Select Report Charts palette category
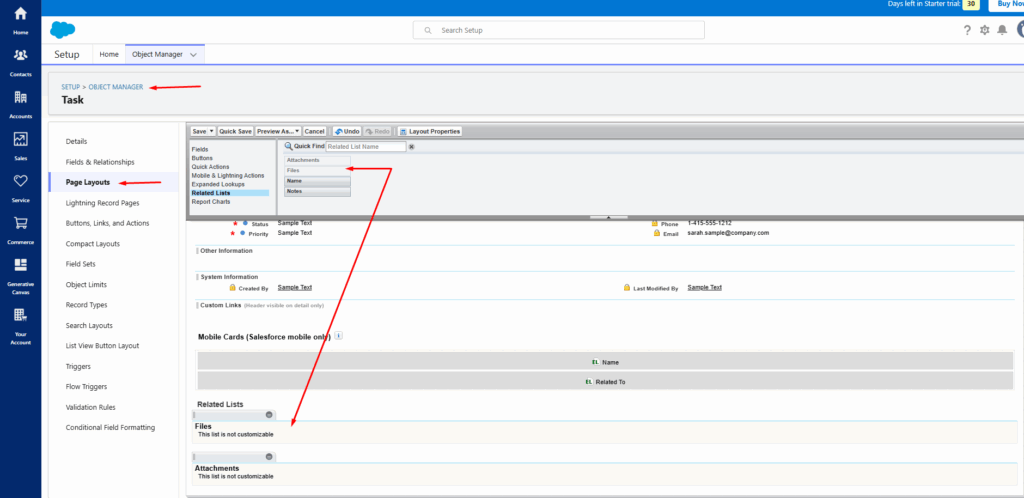 click(211, 202)
